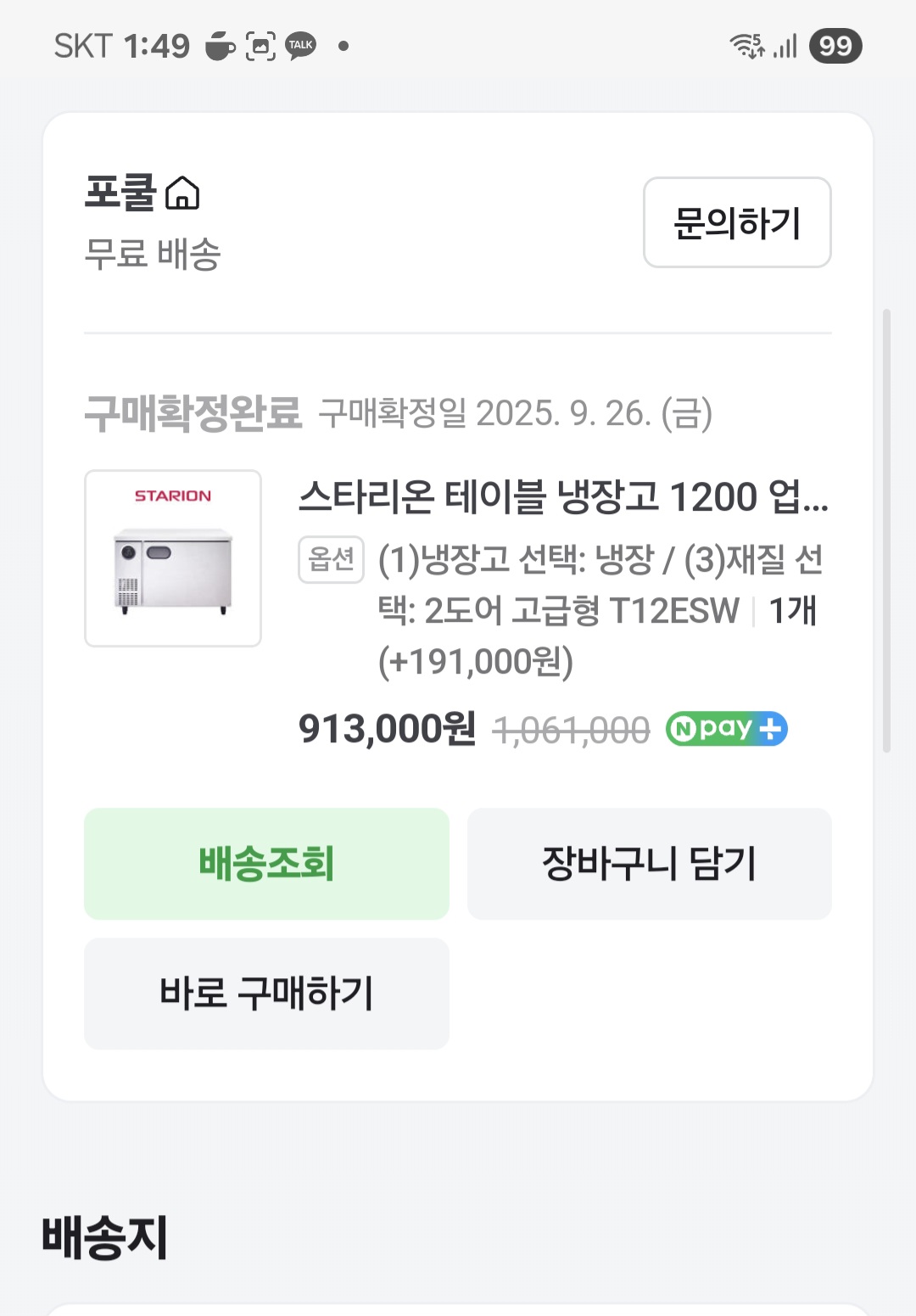Tap the KakaoTalk notification icon

pos(300,46)
